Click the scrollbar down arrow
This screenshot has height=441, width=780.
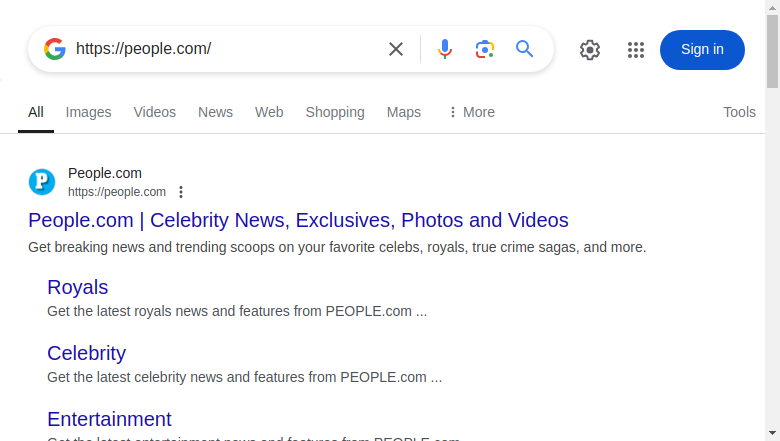click(773, 434)
